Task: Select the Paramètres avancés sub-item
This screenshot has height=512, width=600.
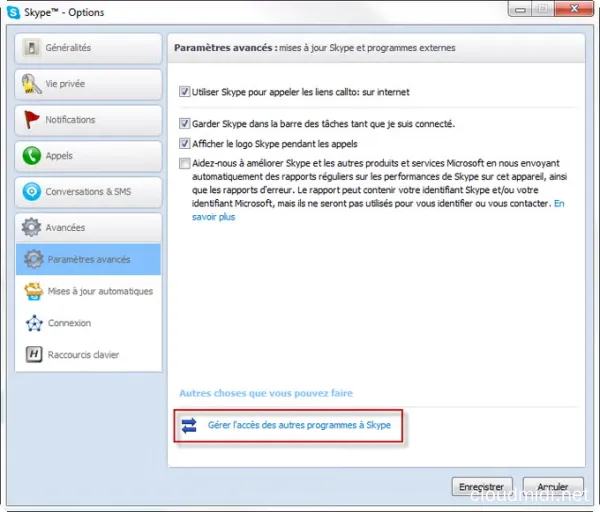Action: pos(89,259)
